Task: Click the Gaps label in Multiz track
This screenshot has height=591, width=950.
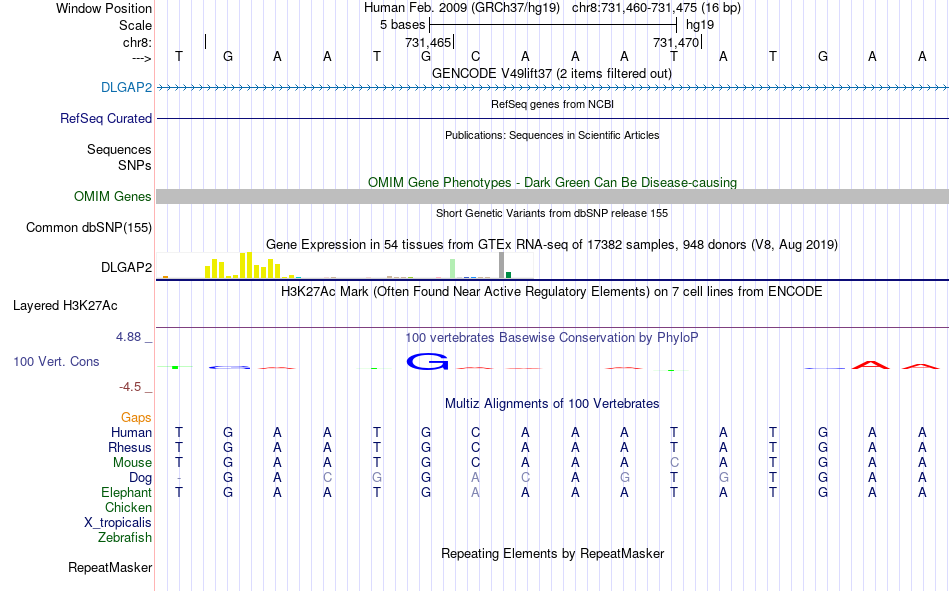Action: click(136, 417)
